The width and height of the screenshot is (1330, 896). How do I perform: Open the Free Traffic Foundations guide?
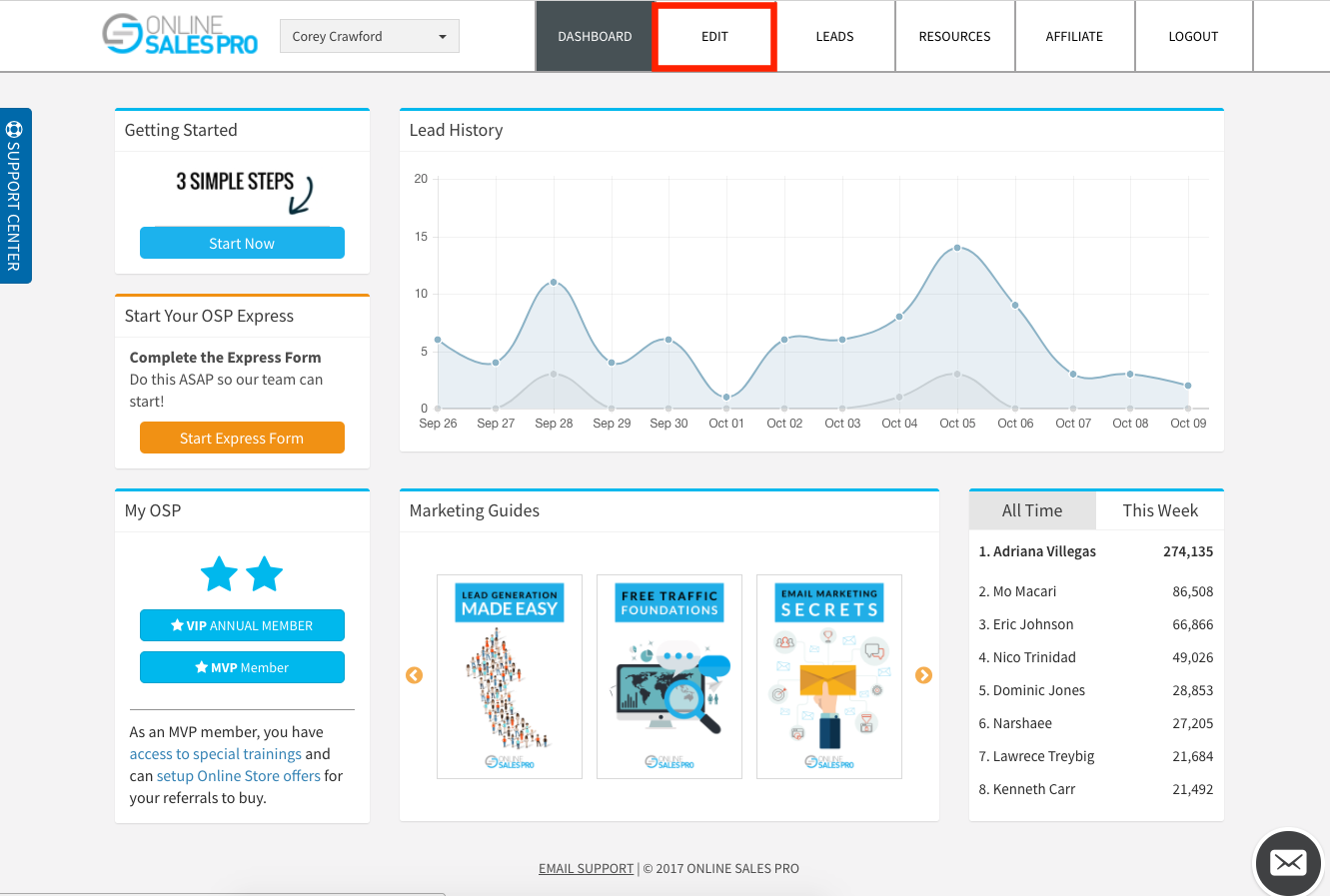point(669,676)
